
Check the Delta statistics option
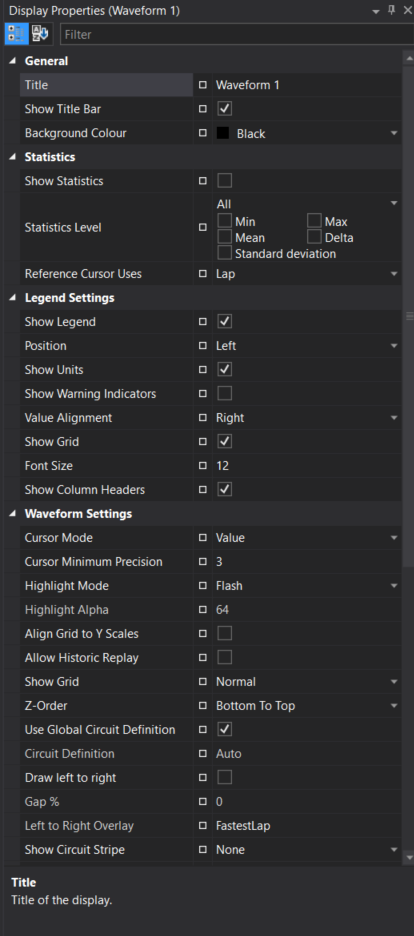pos(314,237)
